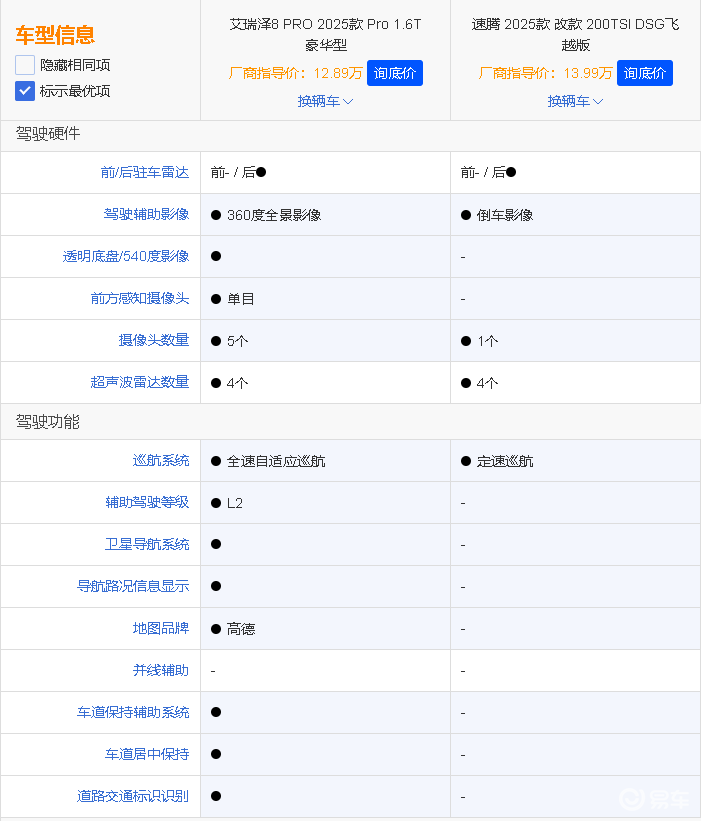
Task: Open the 车道居中保持 parameter link
Action: click(x=147, y=754)
